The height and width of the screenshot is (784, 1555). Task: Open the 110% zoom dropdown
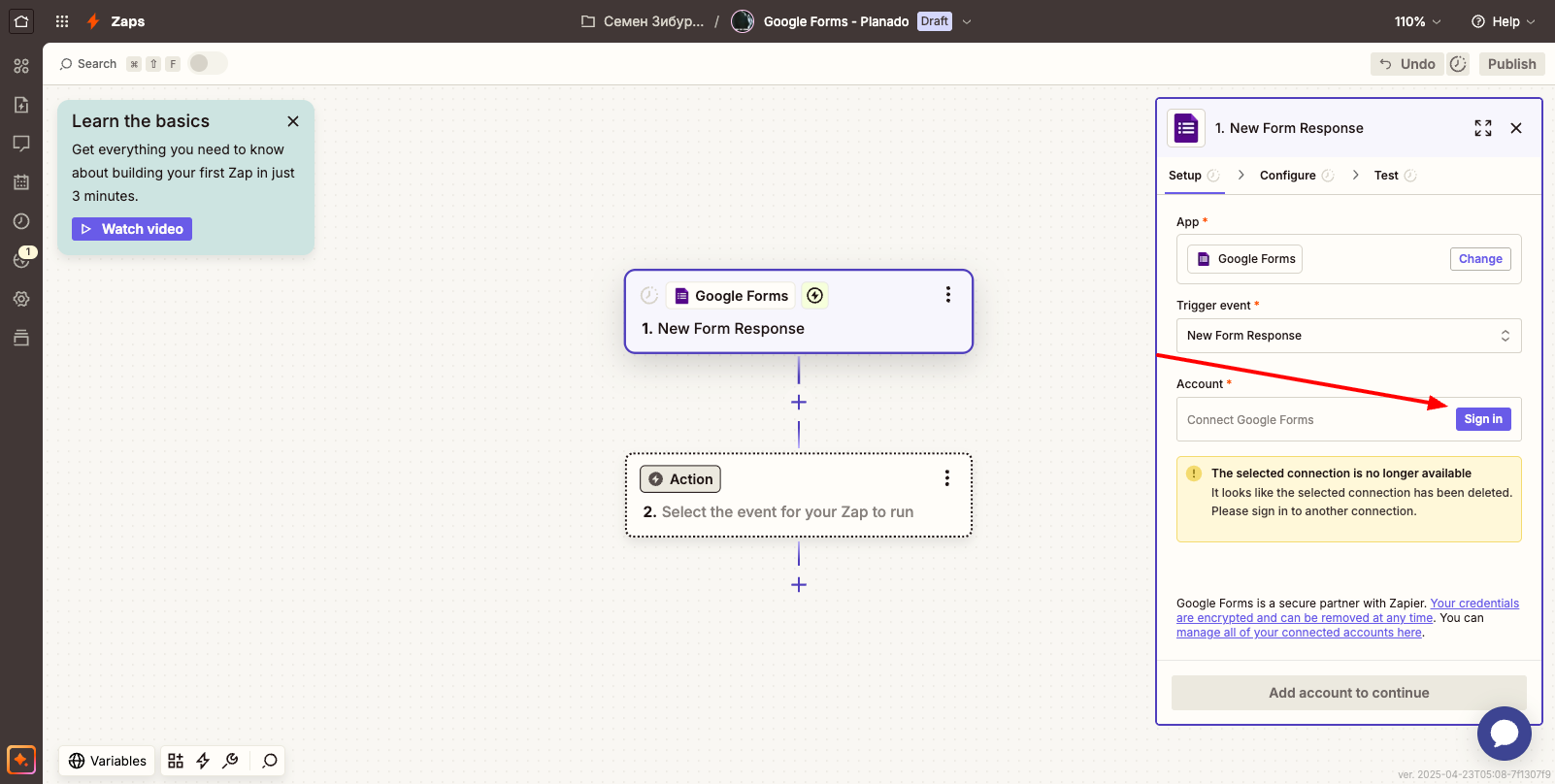tap(1417, 21)
